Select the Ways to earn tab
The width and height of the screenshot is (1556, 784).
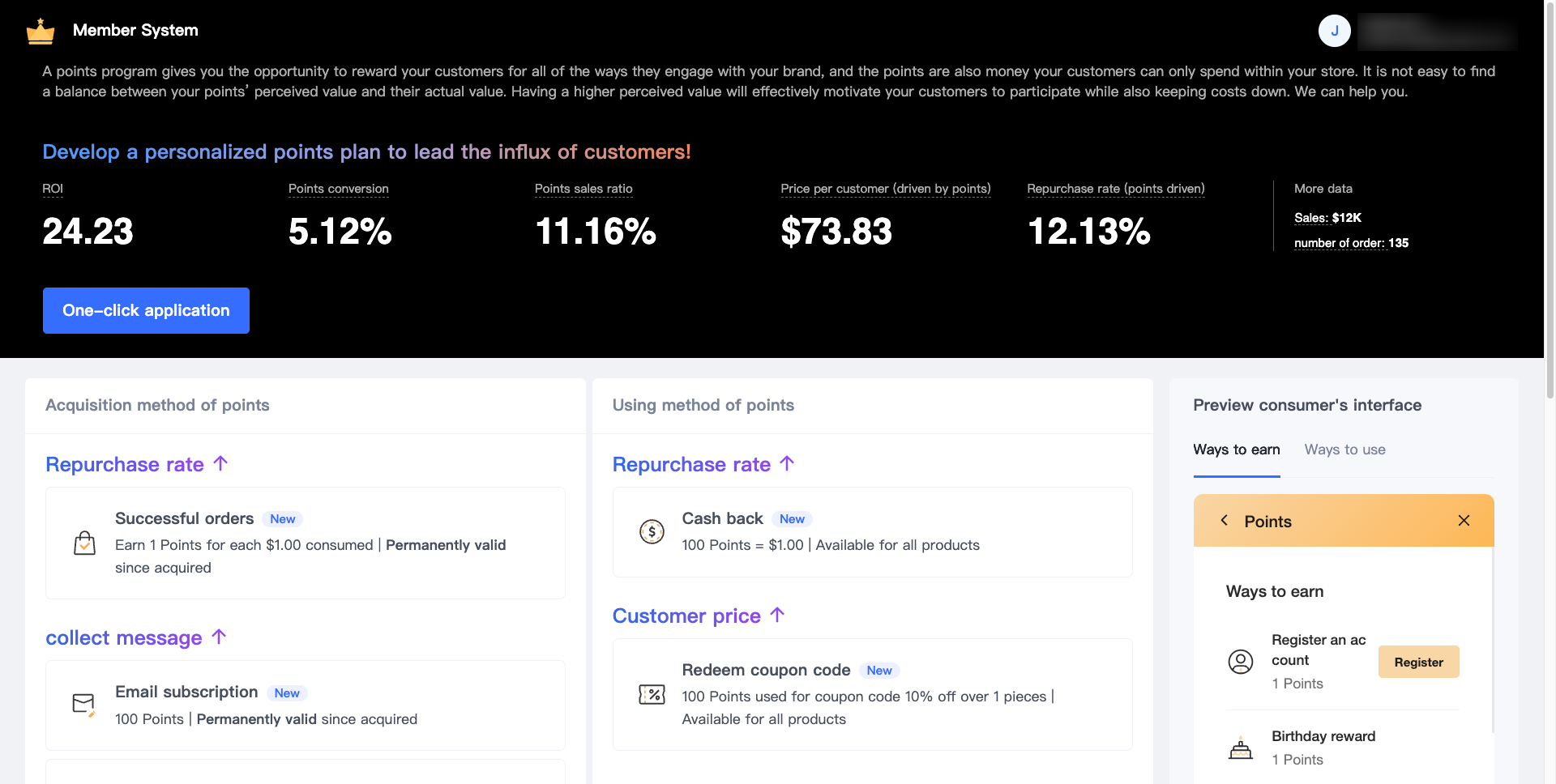click(x=1236, y=450)
